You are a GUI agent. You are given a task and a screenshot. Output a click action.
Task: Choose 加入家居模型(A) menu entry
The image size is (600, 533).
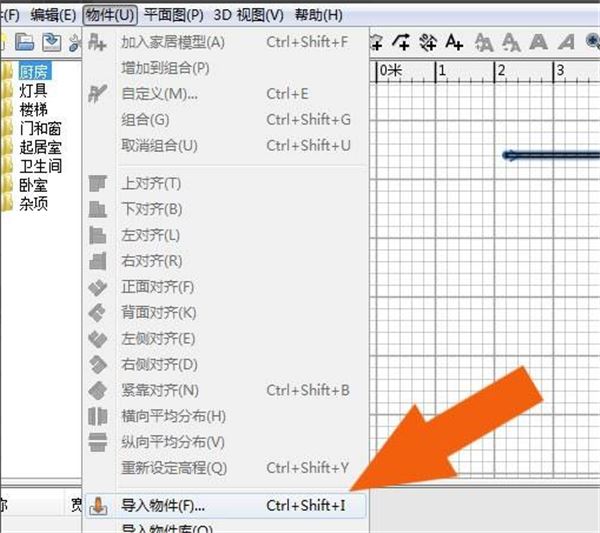pos(225,42)
